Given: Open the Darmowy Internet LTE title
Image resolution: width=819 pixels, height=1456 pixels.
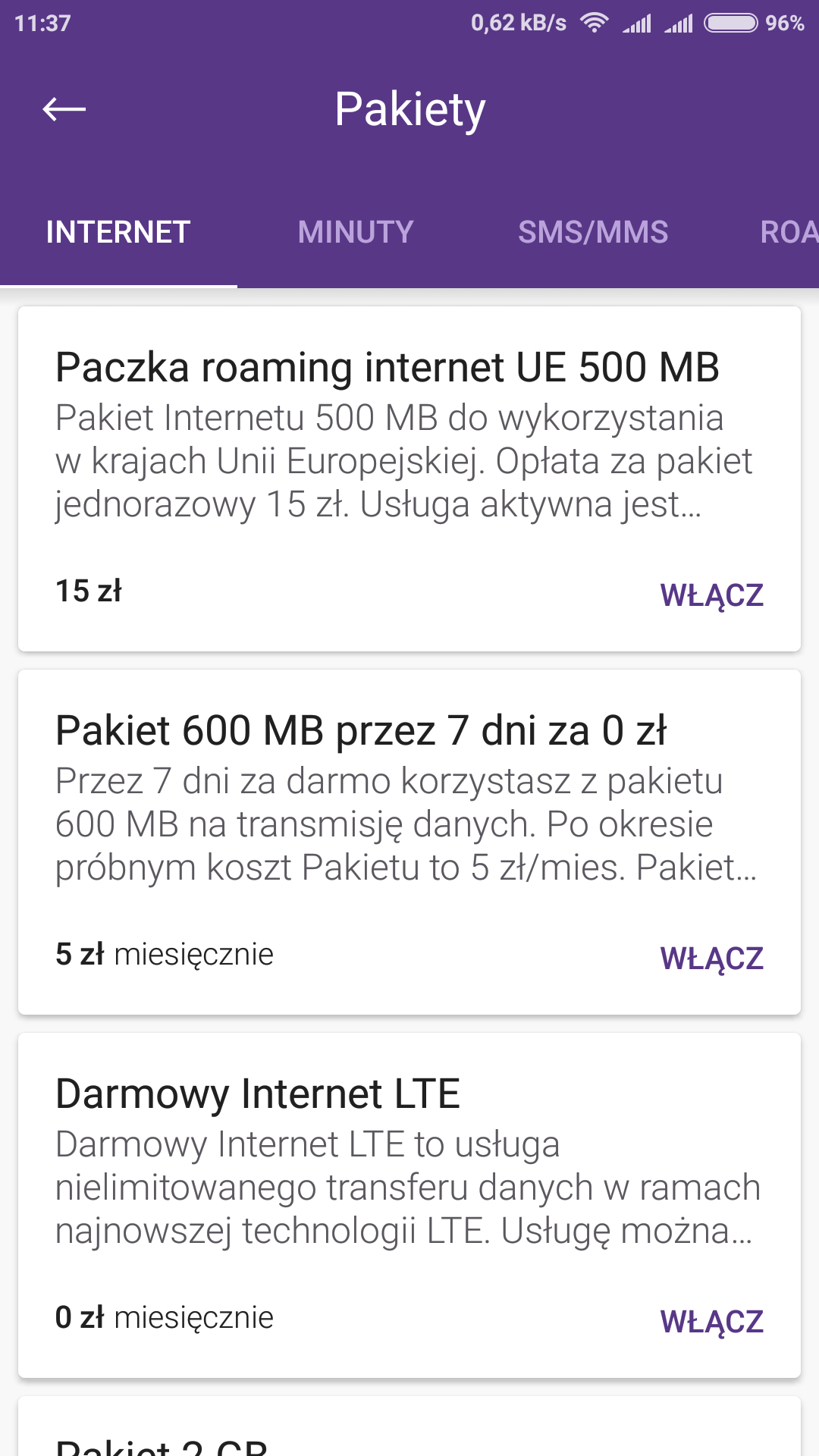Looking at the screenshot, I should point(258,1094).
